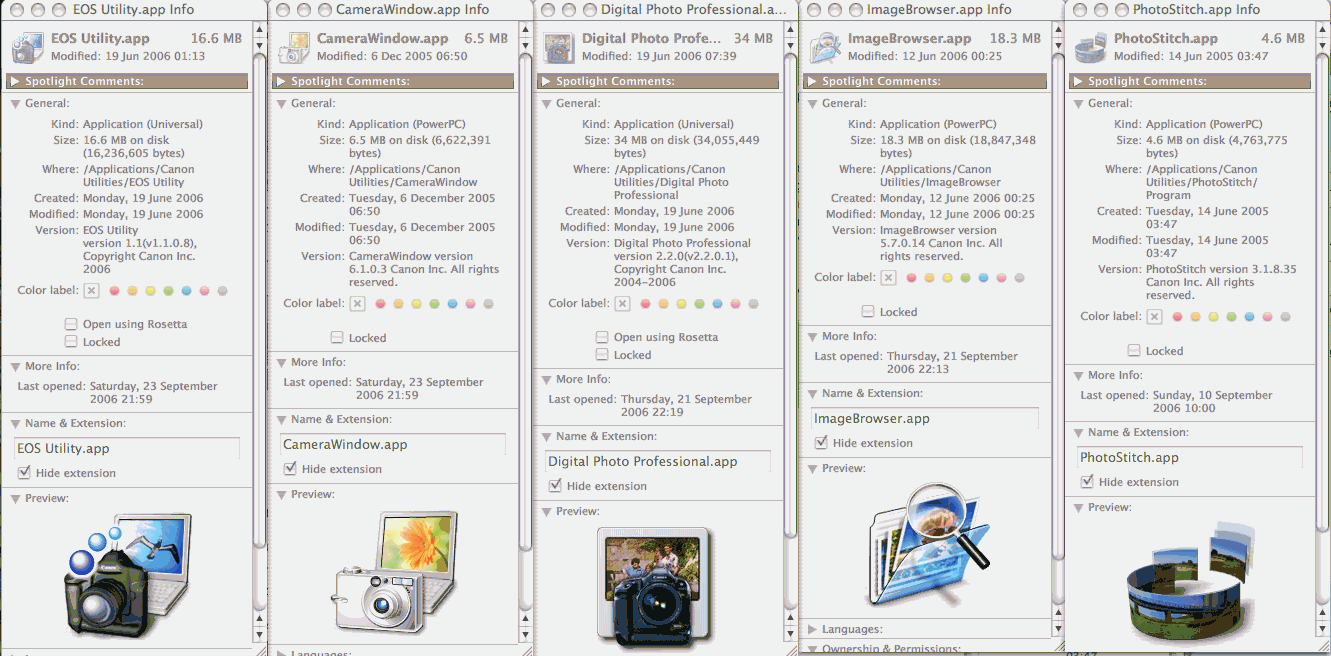Uncheck Hide extension for Digital Photo Professional.app
The height and width of the screenshot is (656, 1331).
tap(555, 486)
